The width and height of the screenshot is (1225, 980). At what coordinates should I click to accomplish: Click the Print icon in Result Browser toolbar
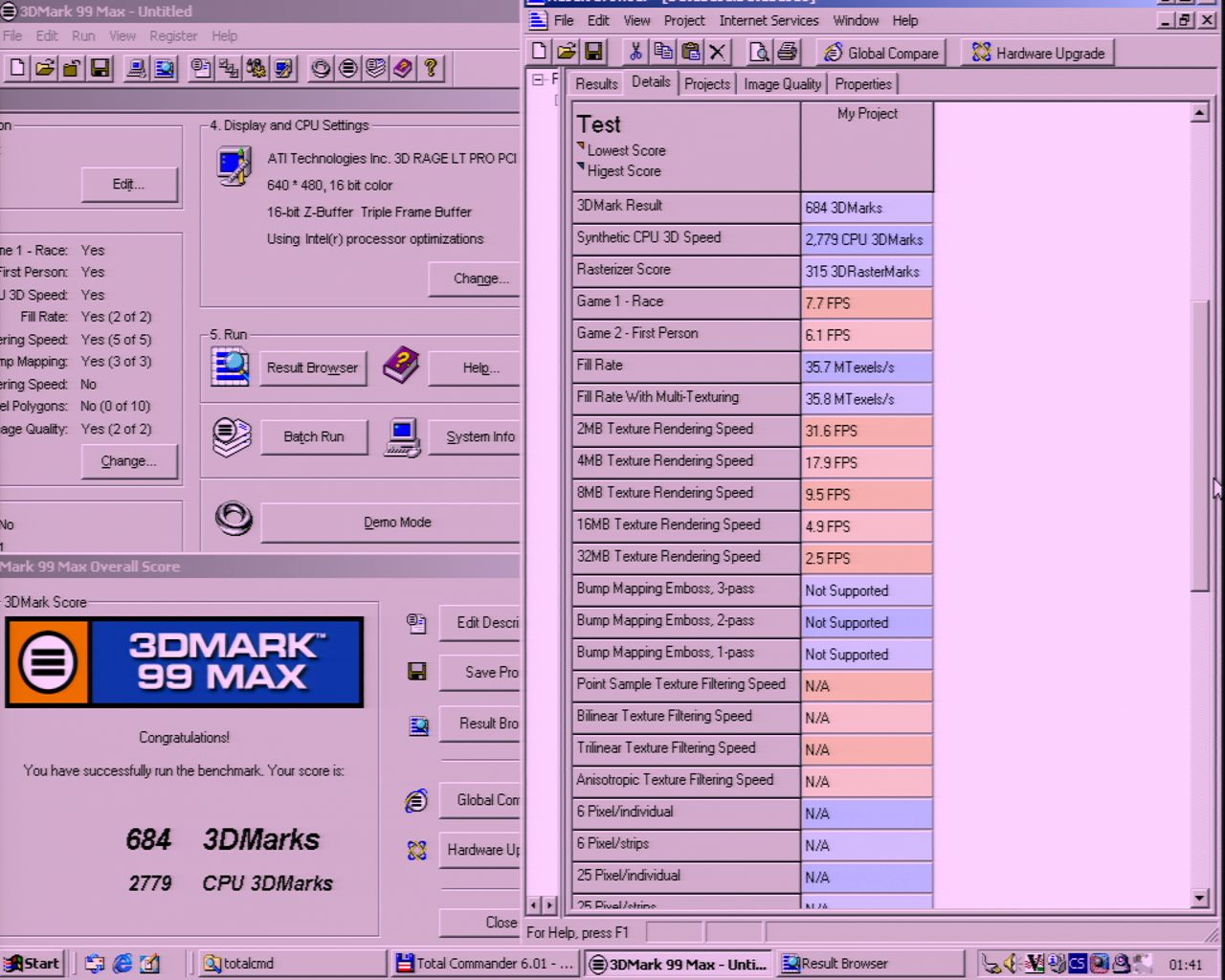pyautogui.click(x=787, y=53)
